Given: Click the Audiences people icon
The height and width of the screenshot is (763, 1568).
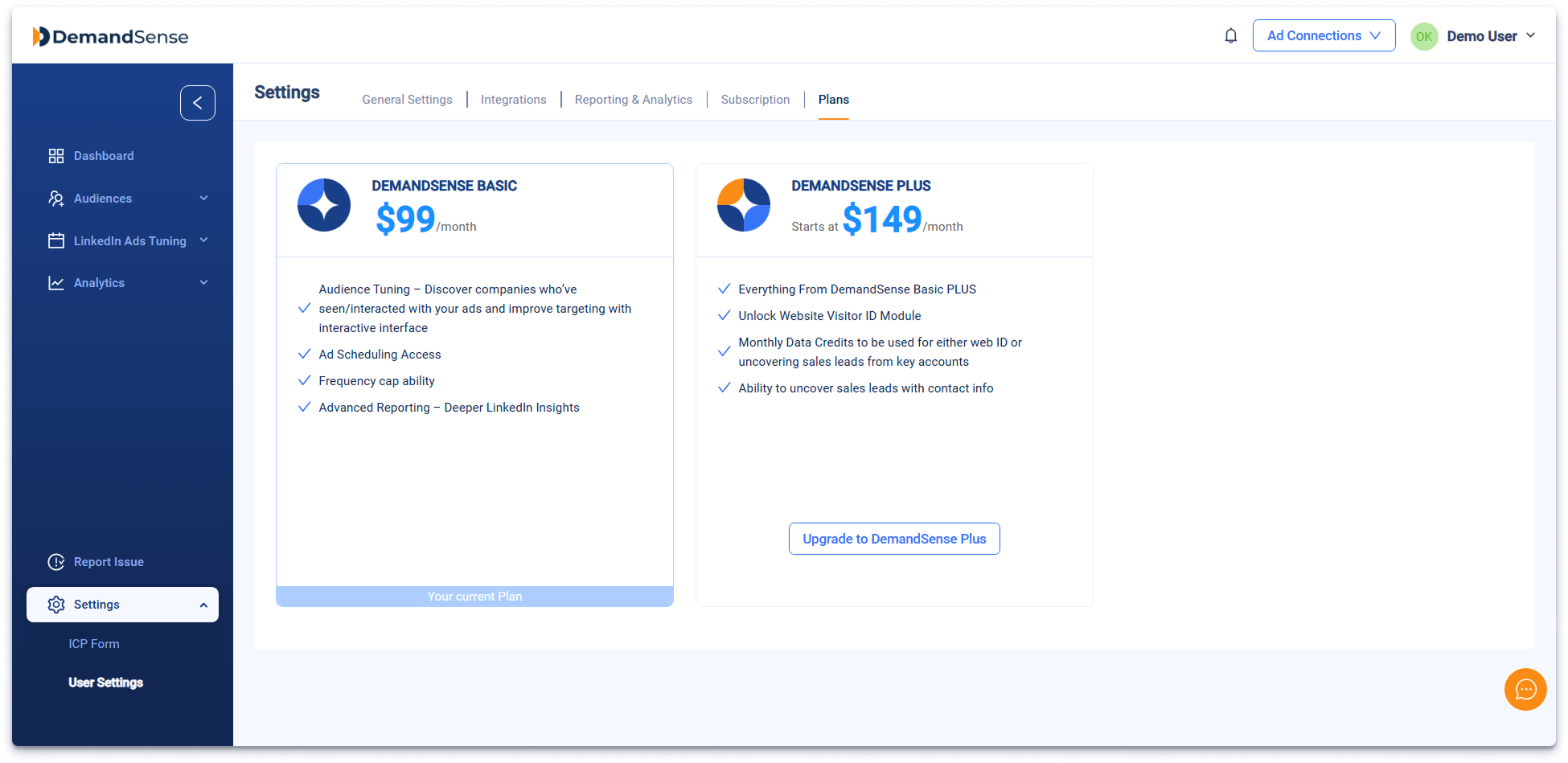Looking at the screenshot, I should coord(56,199).
